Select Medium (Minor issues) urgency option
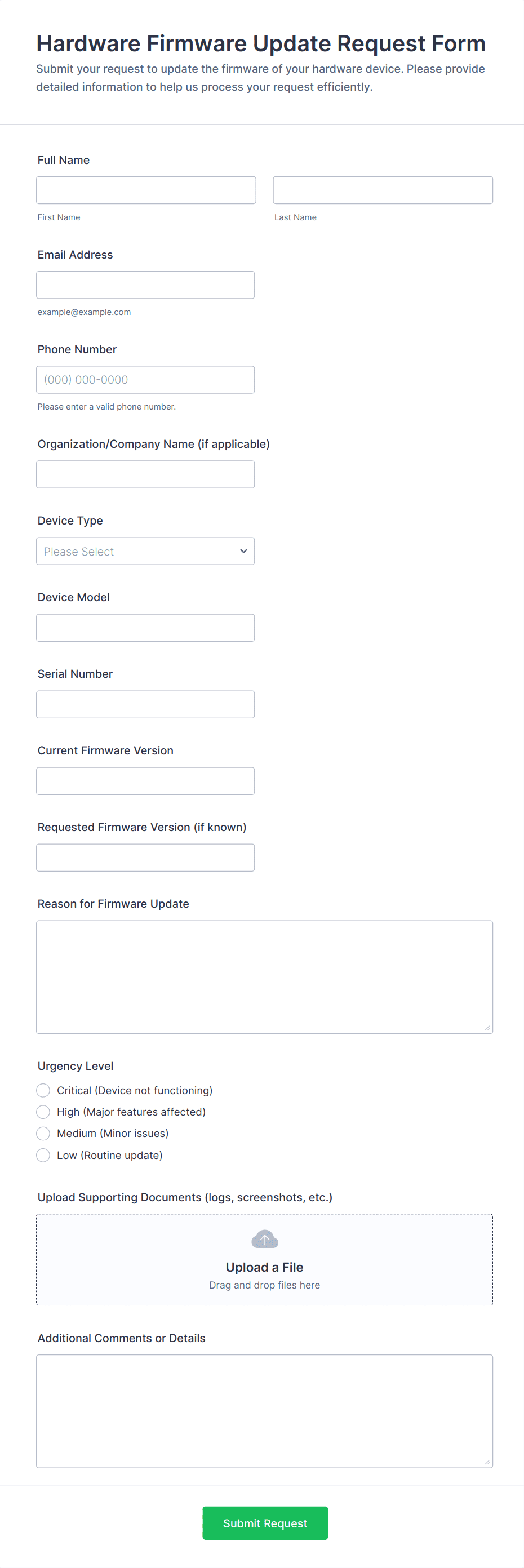Viewport: 524px width, 1568px height. (x=43, y=1134)
